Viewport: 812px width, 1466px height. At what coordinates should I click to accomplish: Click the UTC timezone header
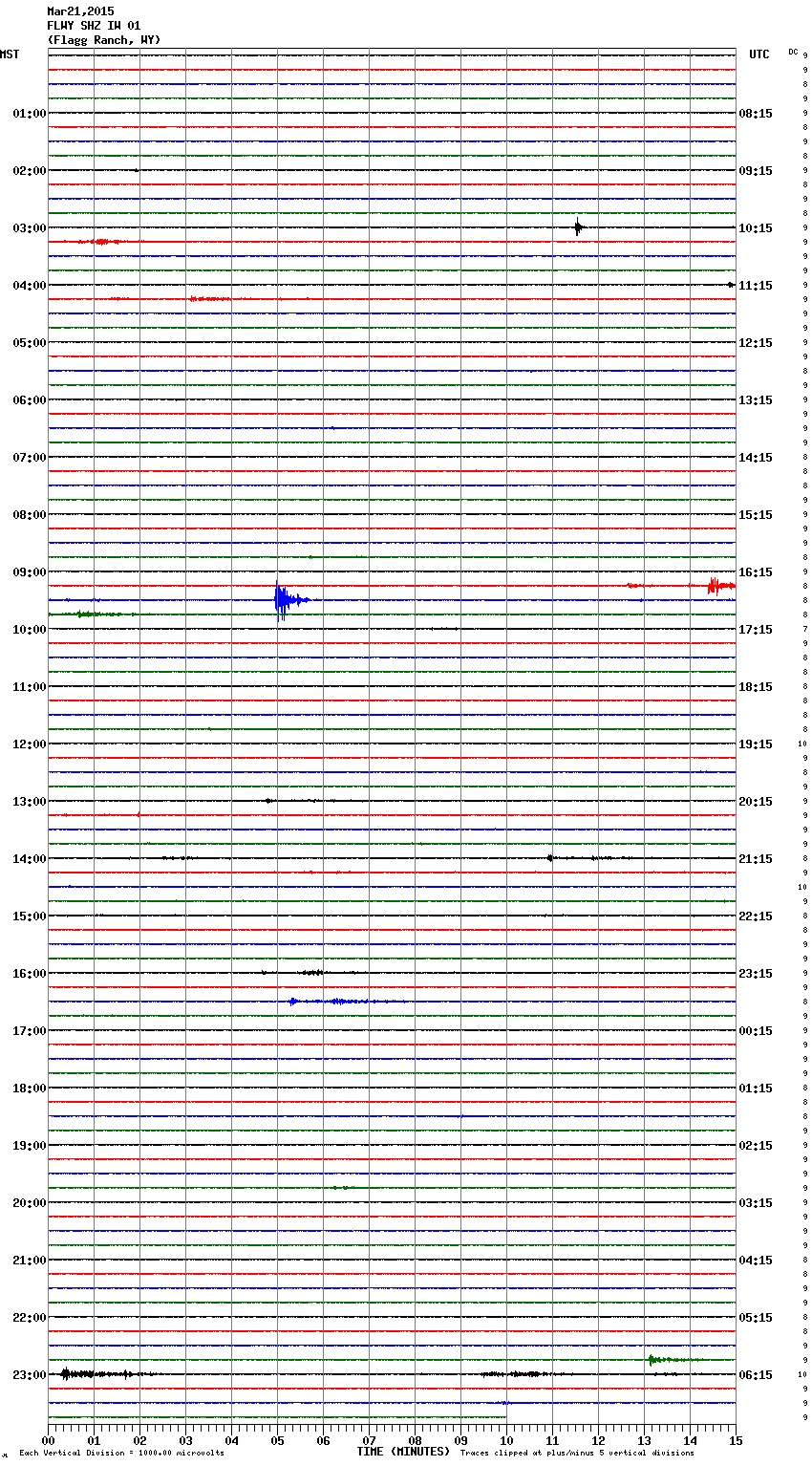click(x=759, y=54)
